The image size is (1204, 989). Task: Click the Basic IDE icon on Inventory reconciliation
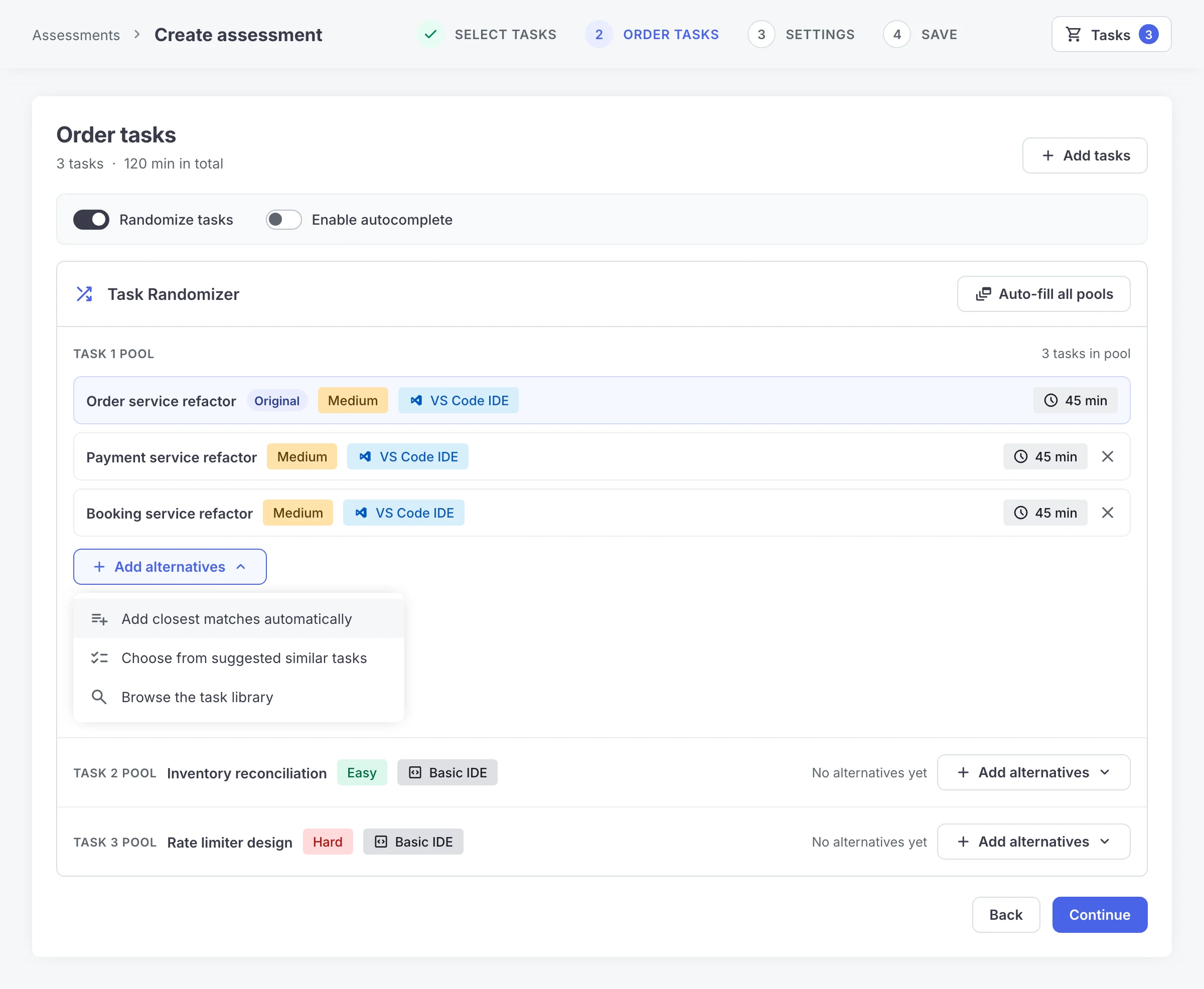[415, 772]
